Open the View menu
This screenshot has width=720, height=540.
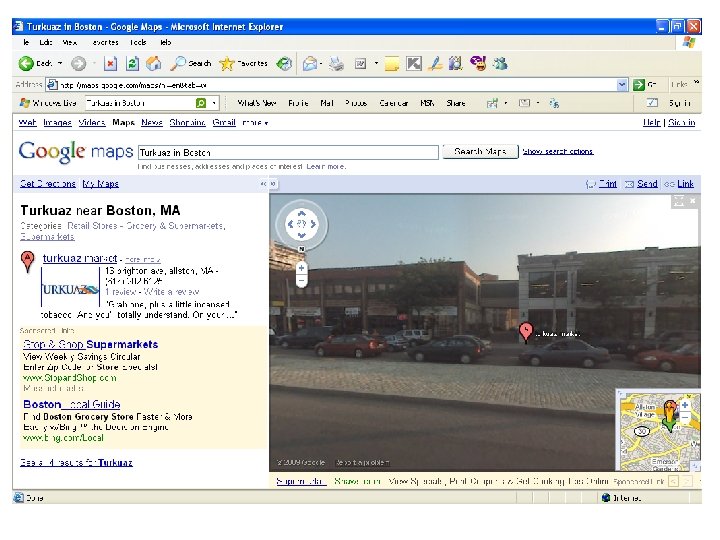pos(70,42)
